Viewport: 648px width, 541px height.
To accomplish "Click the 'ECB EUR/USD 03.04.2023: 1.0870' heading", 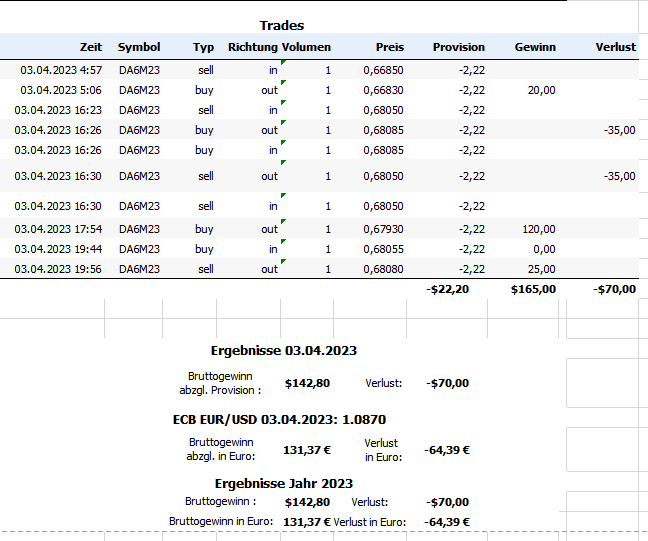I will tap(279, 420).
